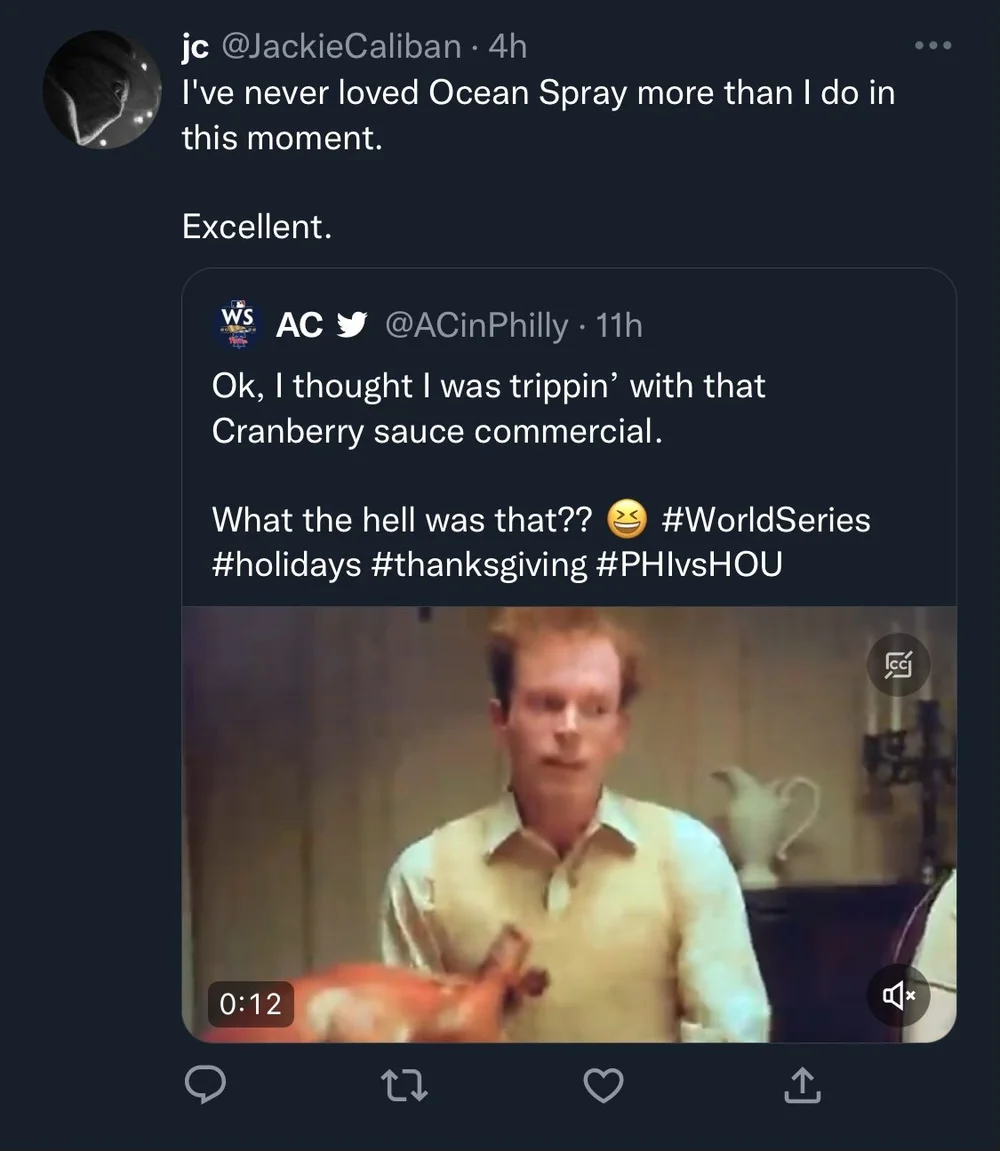Viewport: 1000px width, 1151px height.
Task: Open the #holidays hashtag
Action: click(x=286, y=565)
